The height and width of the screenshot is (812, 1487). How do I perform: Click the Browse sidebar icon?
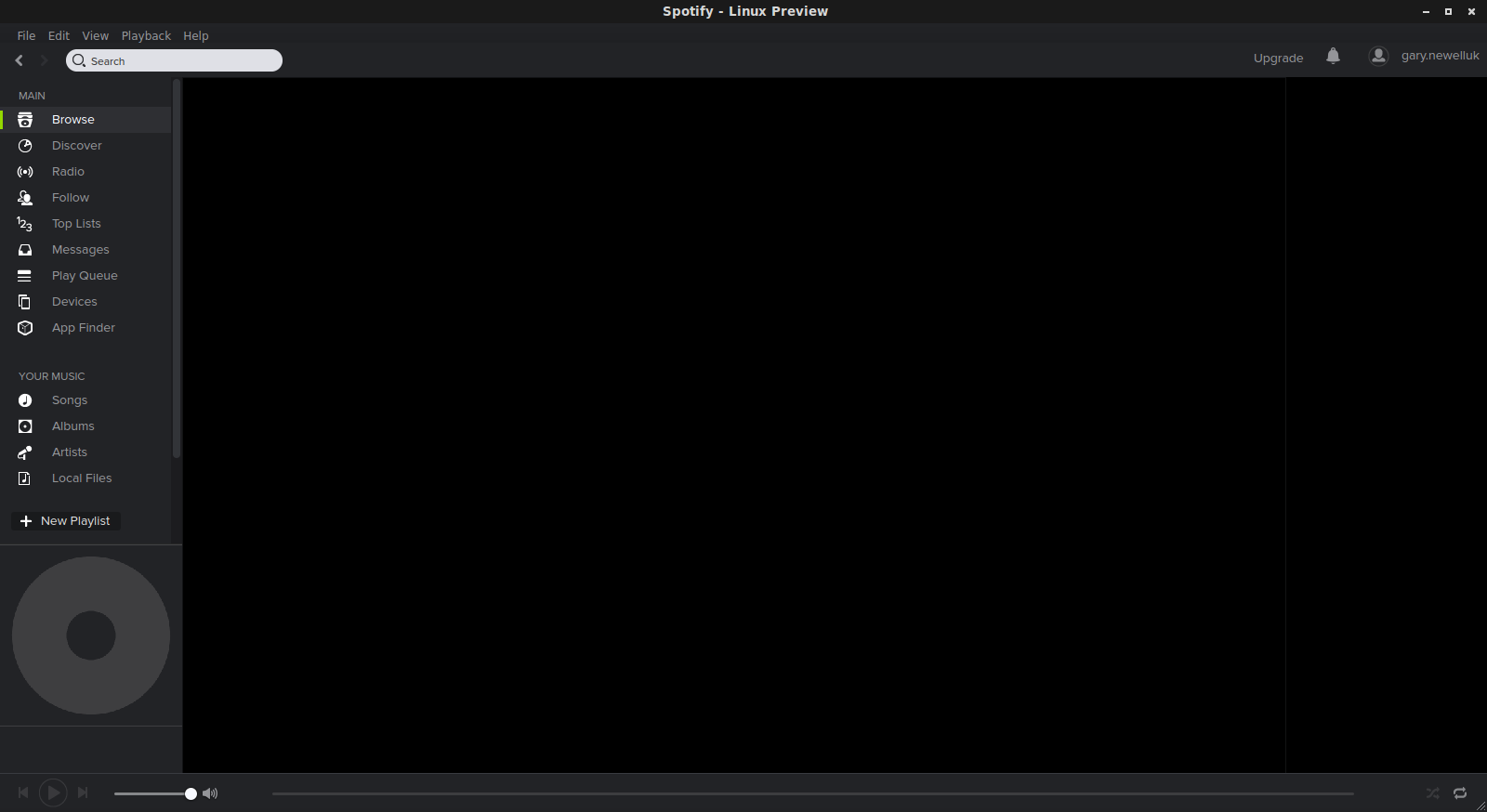point(25,120)
